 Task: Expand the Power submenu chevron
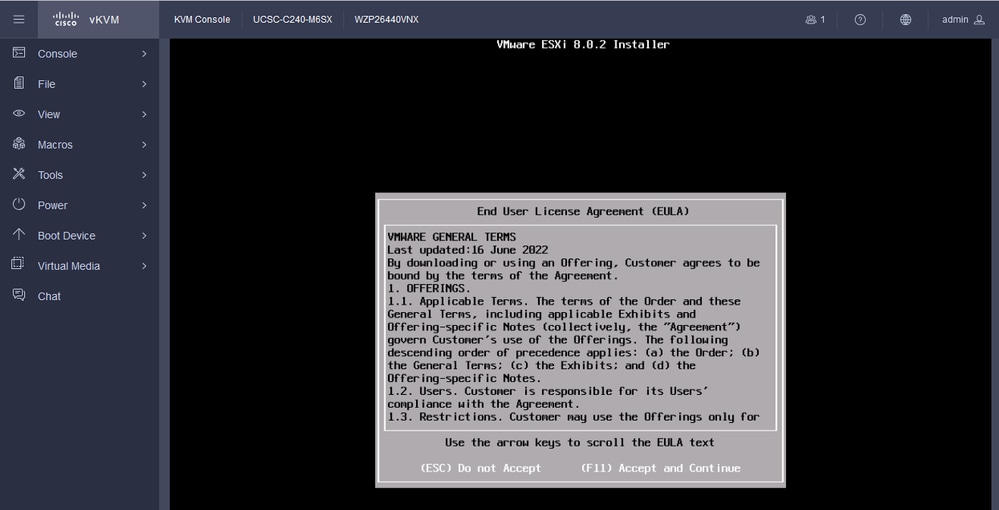(x=144, y=205)
